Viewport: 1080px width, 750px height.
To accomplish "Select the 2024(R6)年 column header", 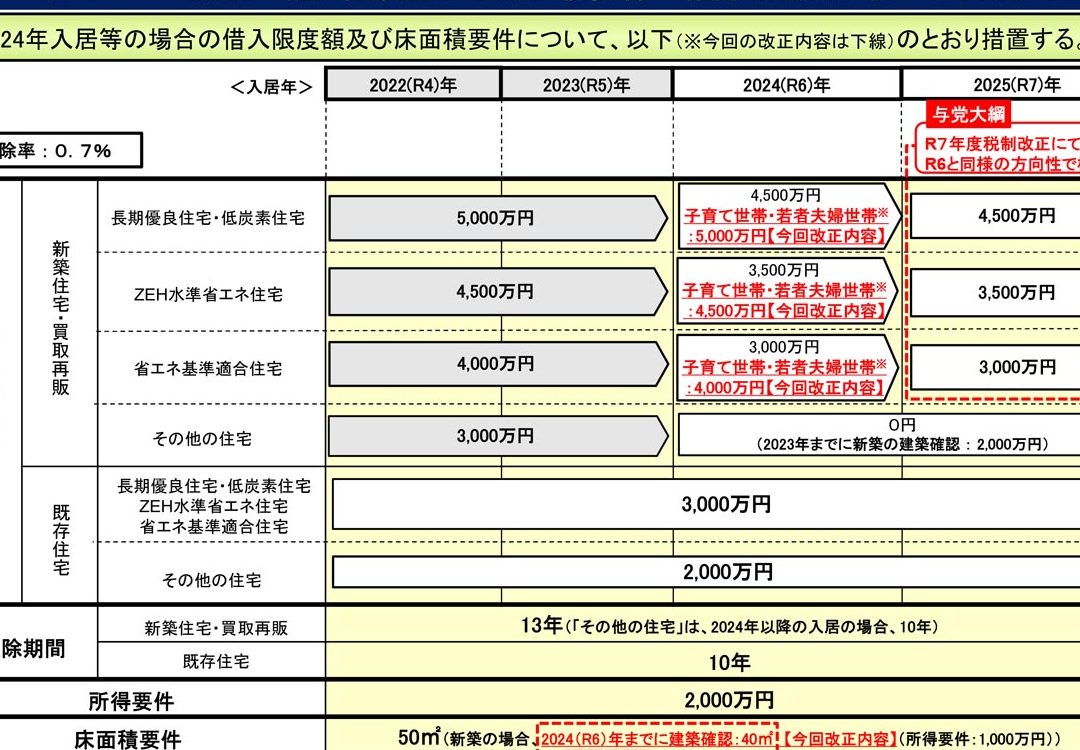I will point(787,85).
